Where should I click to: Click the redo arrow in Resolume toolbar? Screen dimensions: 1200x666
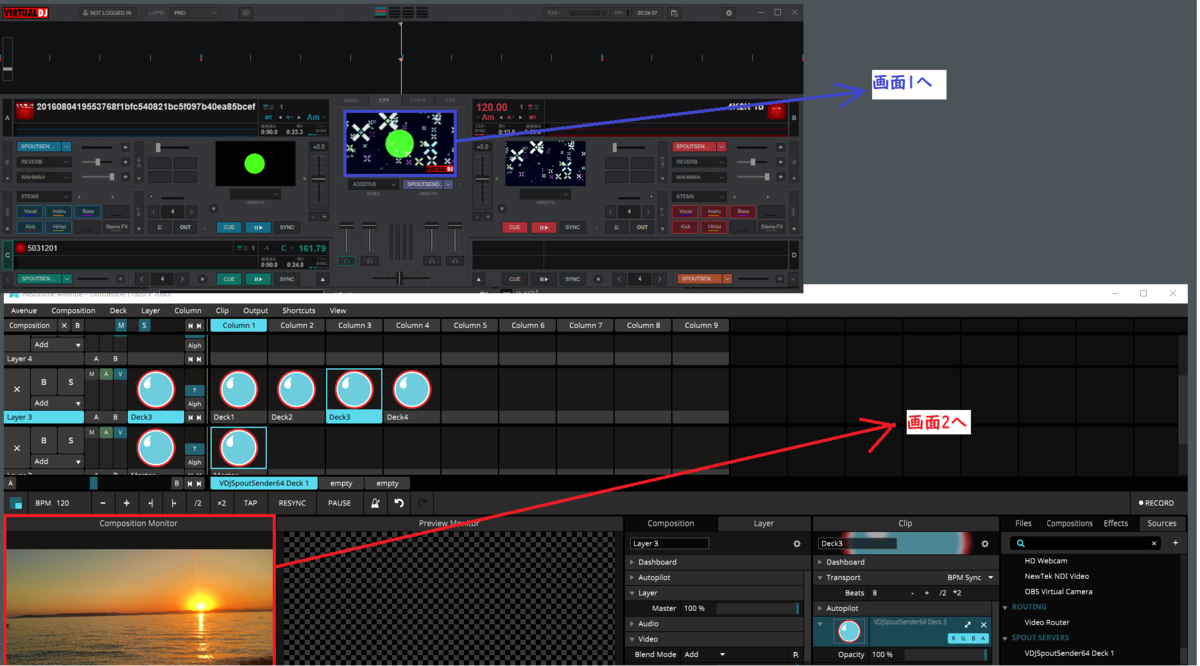pos(422,503)
